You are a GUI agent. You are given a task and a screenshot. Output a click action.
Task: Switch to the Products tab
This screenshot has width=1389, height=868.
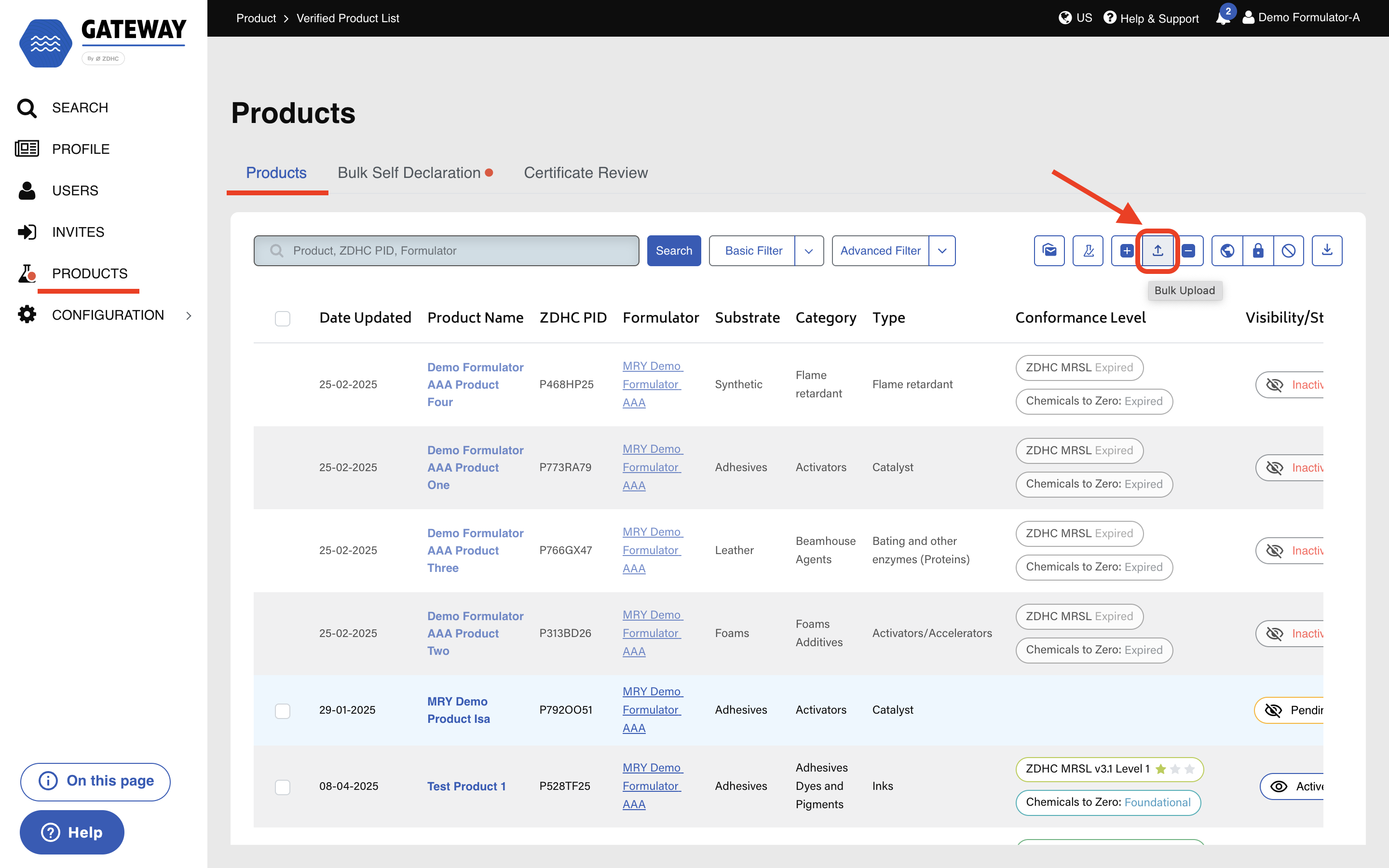tap(276, 173)
